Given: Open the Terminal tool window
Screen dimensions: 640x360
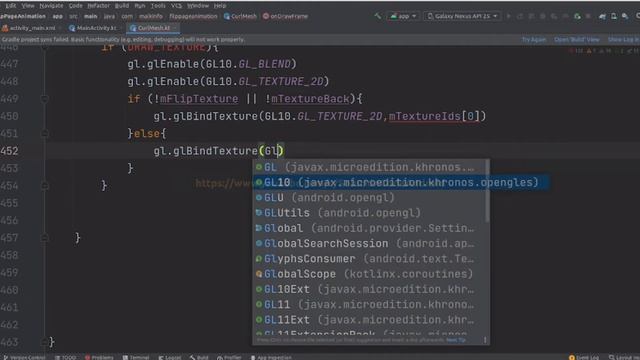Looking at the screenshot, I should 136,357.
